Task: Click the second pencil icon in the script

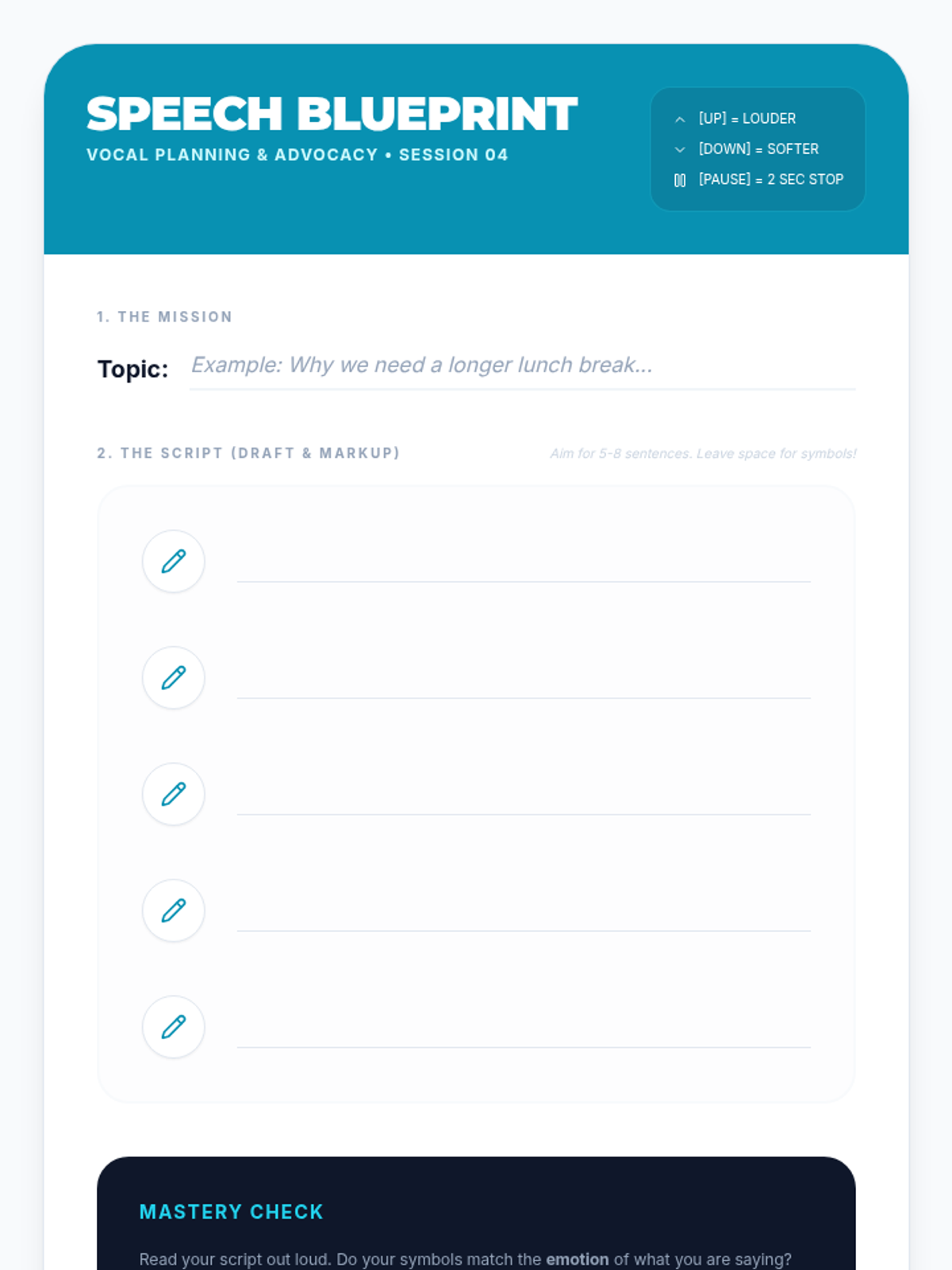Action: [x=174, y=677]
